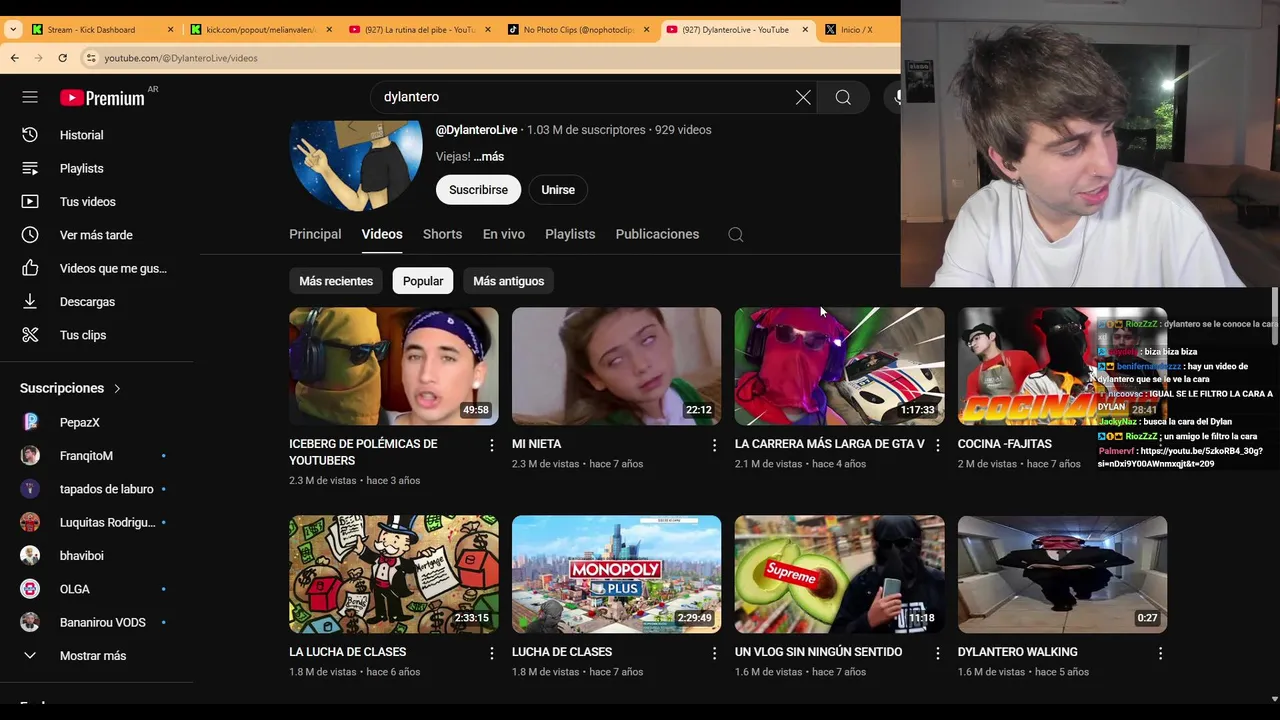Open UN VLOG SIN NINGÚN SENTIDO thumbnail
1280x720 pixels.
[x=839, y=574]
